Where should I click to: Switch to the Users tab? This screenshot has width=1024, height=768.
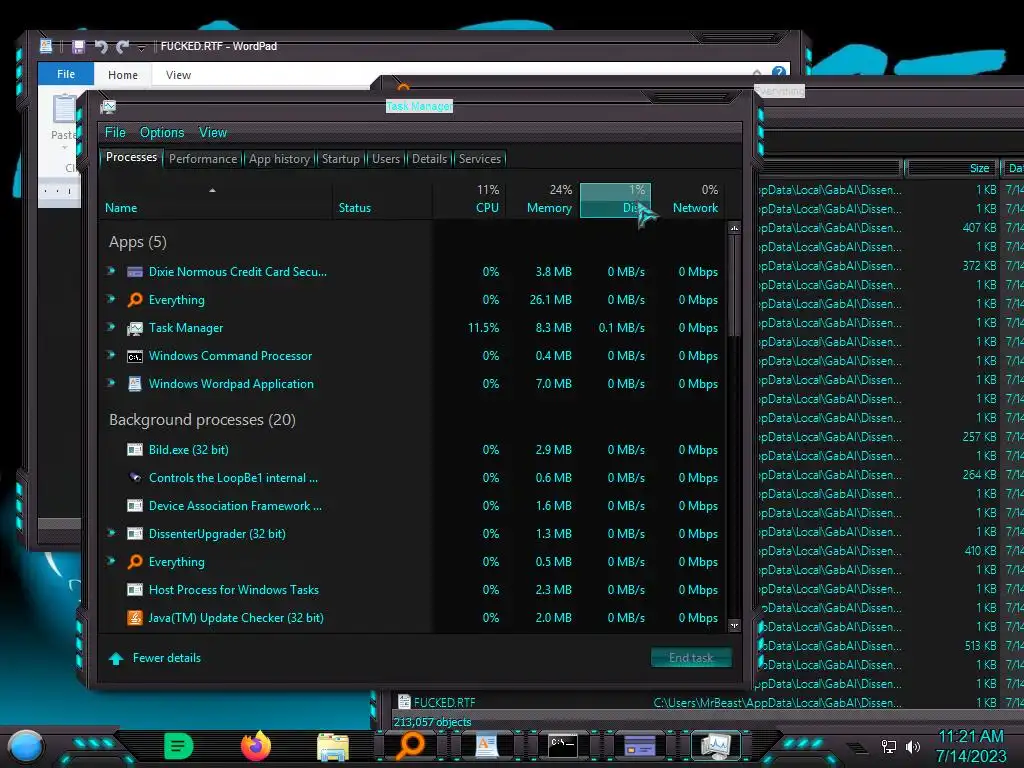(x=385, y=159)
